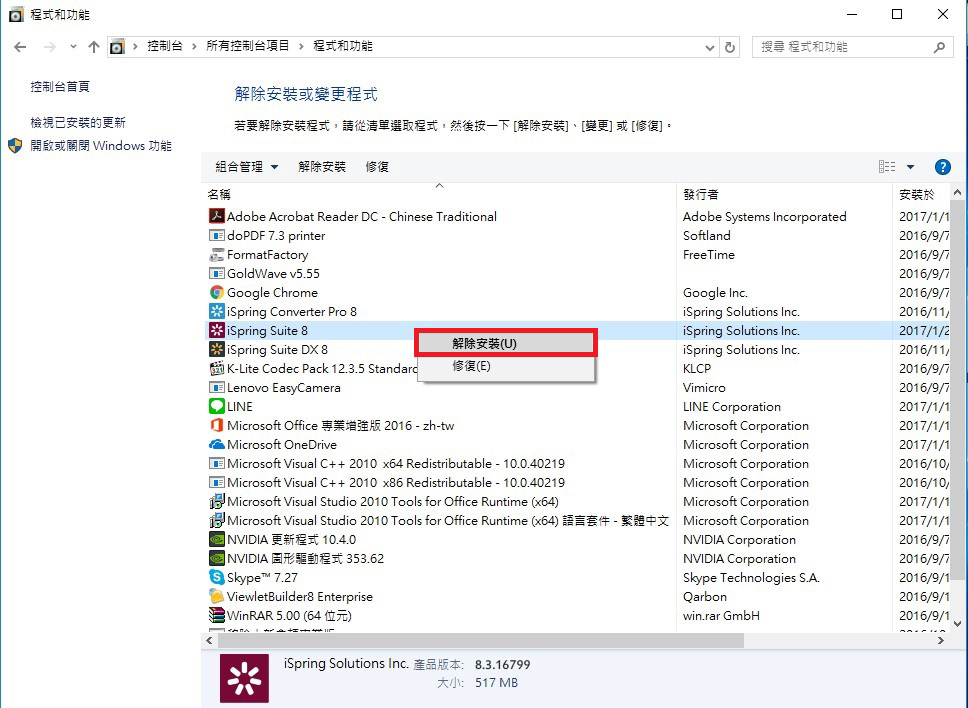Click the Microsoft OneDrive cloud icon
This screenshot has height=708, width=968.
[x=217, y=444]
